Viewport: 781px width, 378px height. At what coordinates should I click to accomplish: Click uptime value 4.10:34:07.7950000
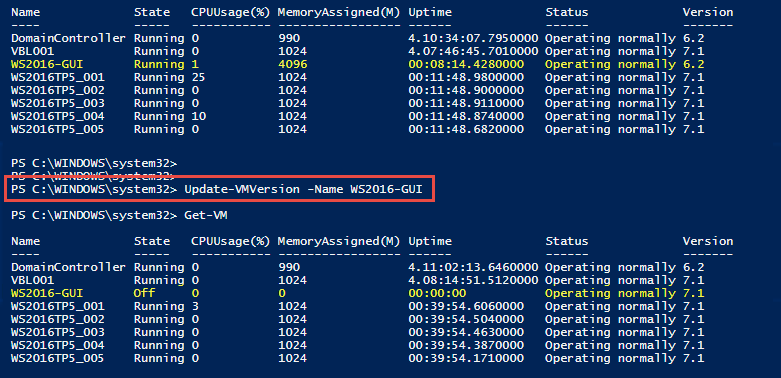pyautogui.click(x=473, y=38)
